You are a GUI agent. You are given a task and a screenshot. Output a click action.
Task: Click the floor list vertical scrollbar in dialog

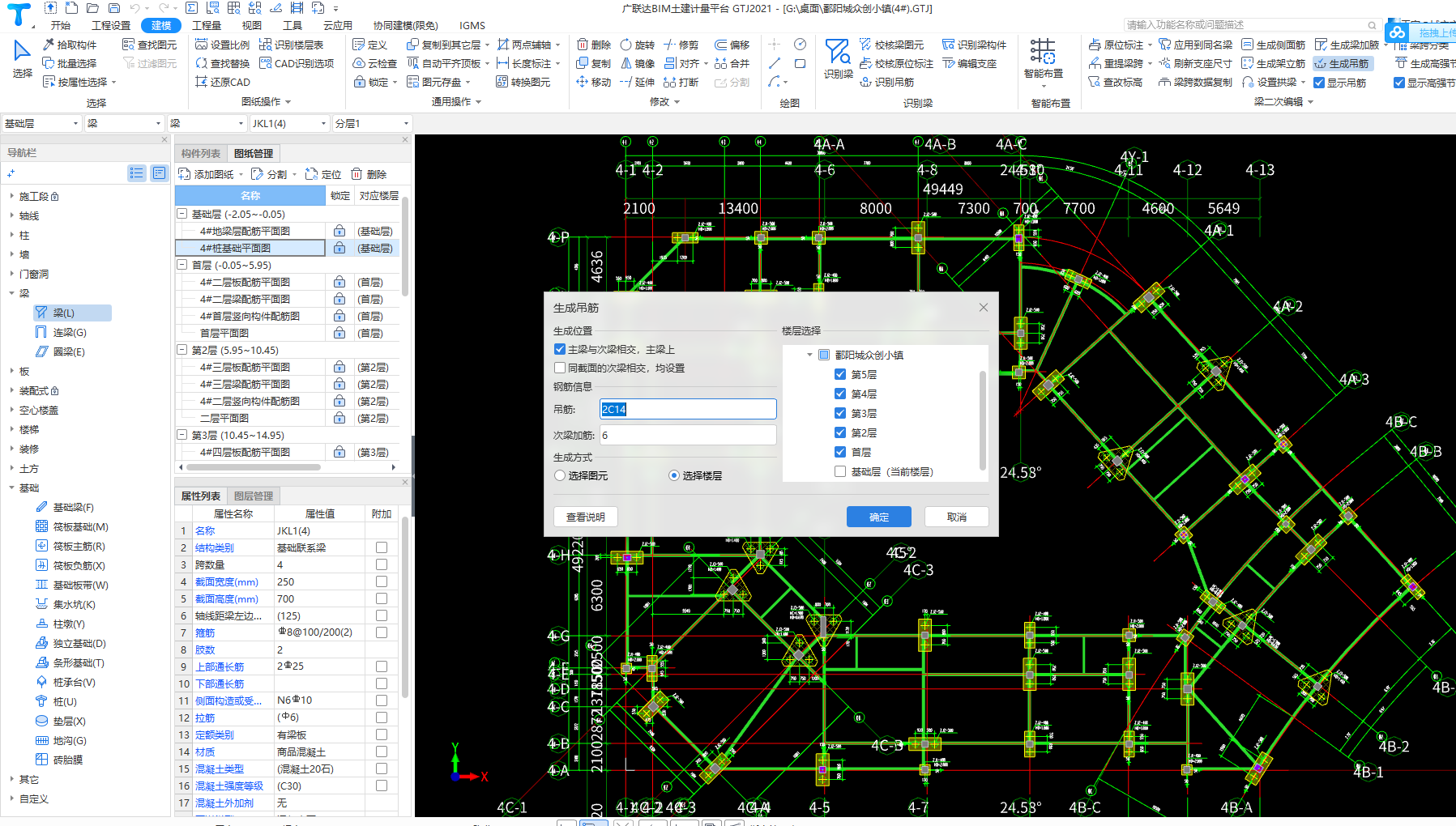point(983,419)
